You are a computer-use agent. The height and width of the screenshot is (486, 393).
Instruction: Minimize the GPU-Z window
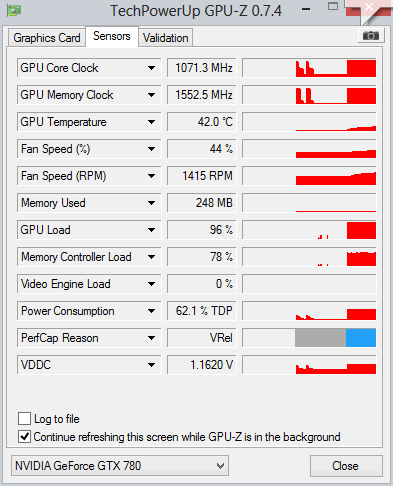coord(306,9)
